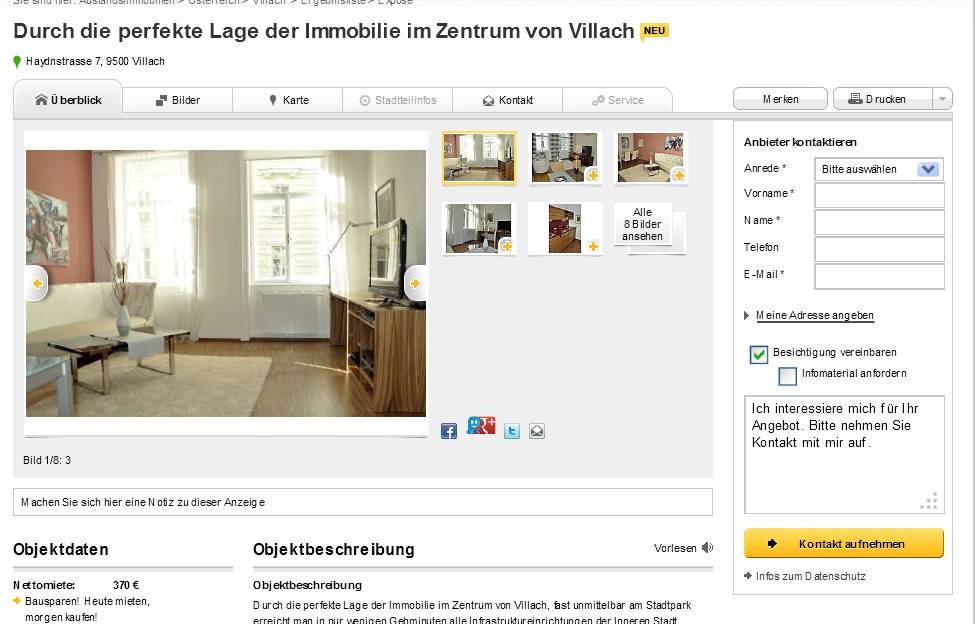Focus the E-Mail input field
The image size is (975, 624).
879,277
